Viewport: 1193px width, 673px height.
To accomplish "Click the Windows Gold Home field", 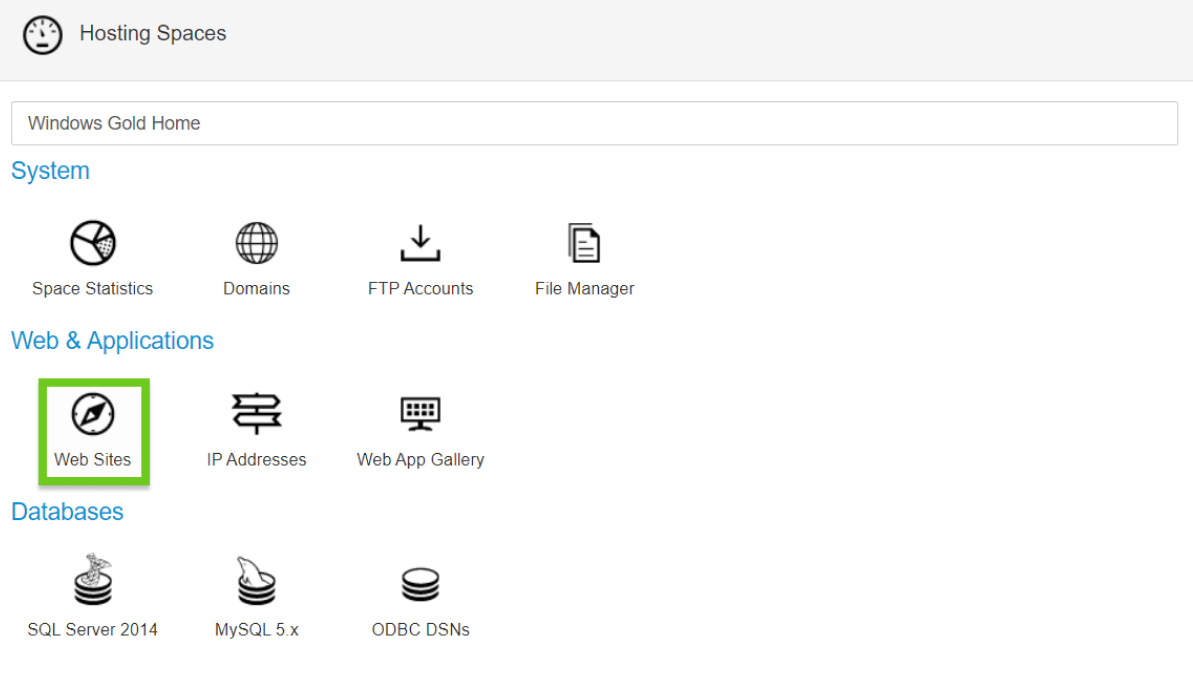I will tap(594, 123).
